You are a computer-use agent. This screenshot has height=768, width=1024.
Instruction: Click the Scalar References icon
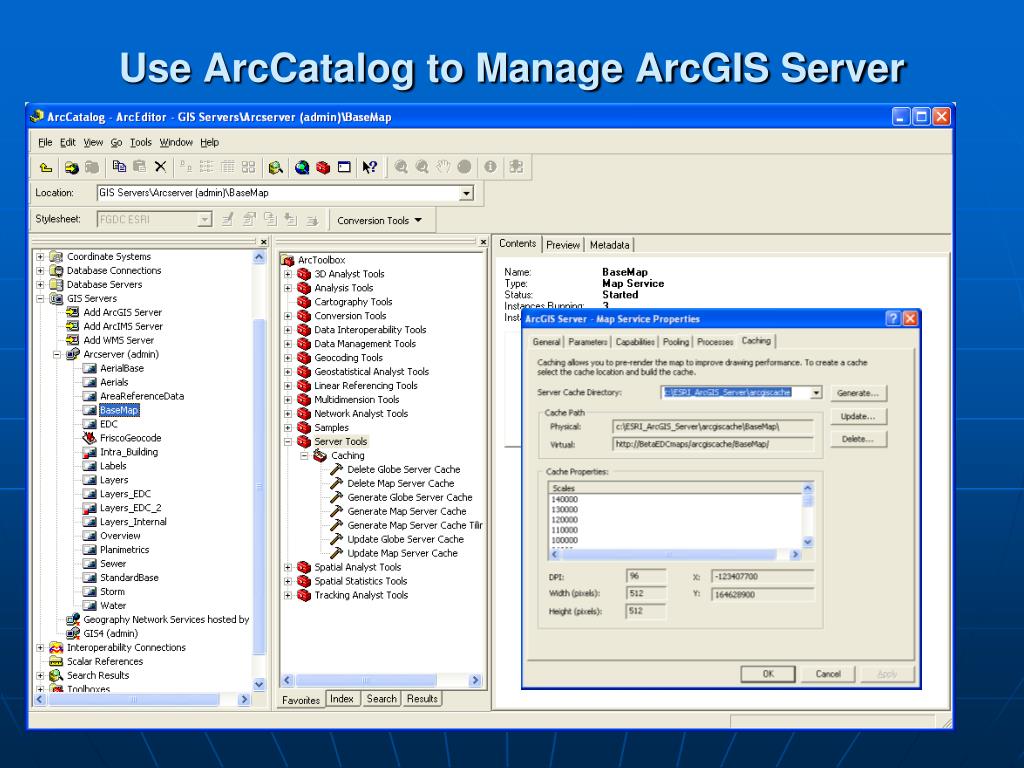pyautogui.click(x=56, y=661)
